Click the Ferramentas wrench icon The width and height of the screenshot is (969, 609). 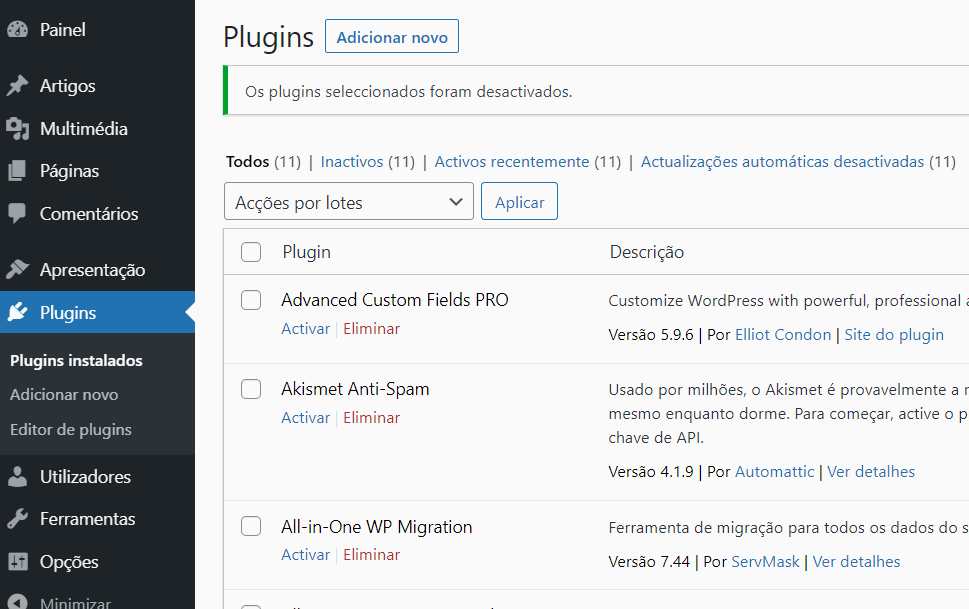click(17, 519)
